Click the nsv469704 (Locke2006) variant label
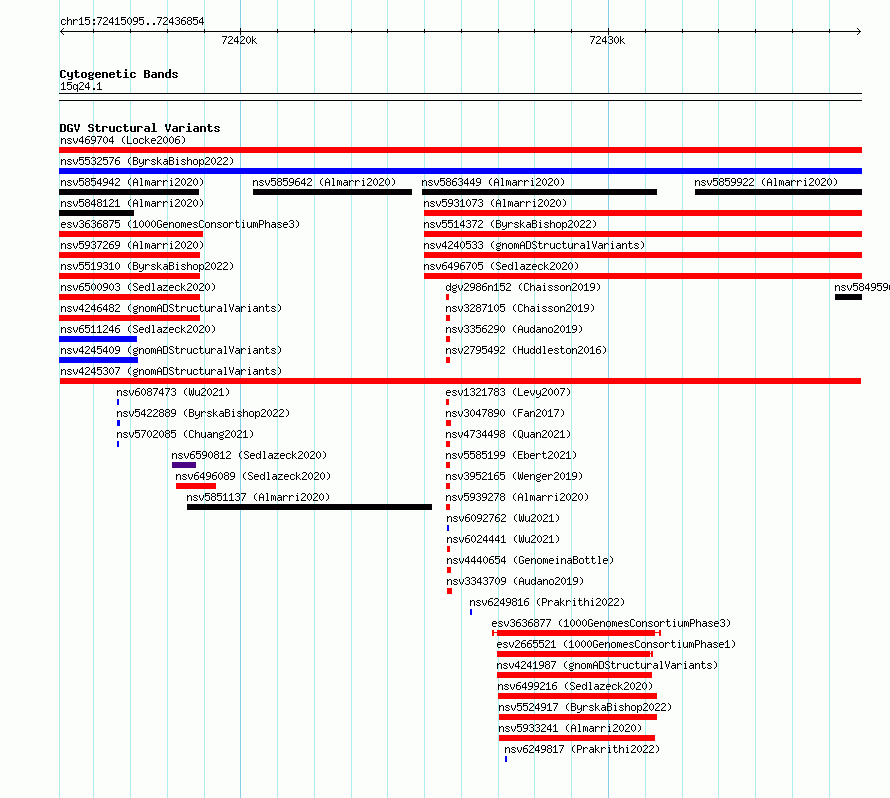The height and width of the screenshot is (798, 890). click(x=123, y=140)
